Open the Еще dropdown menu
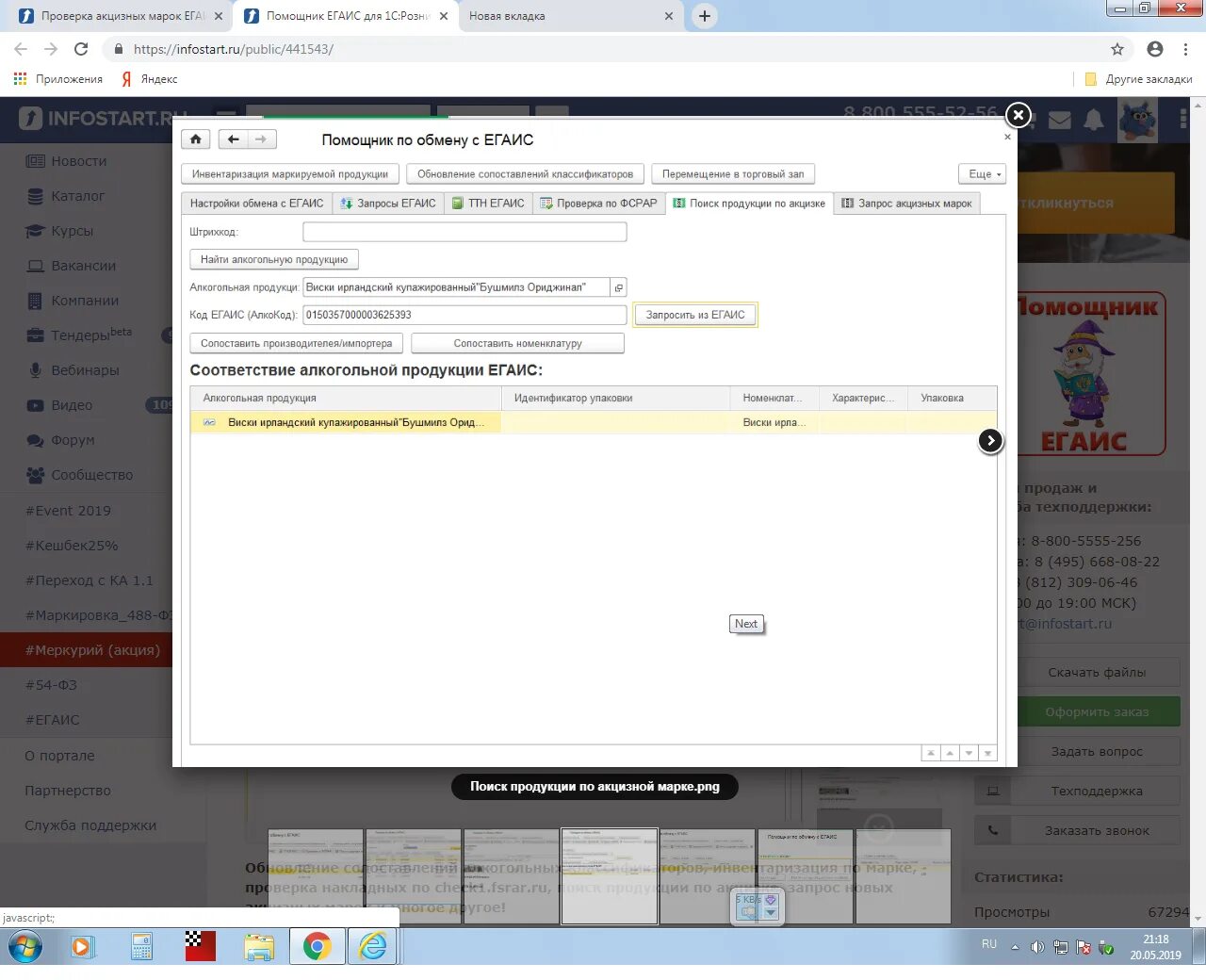1206x980 pixels. [x=983, y=174]
